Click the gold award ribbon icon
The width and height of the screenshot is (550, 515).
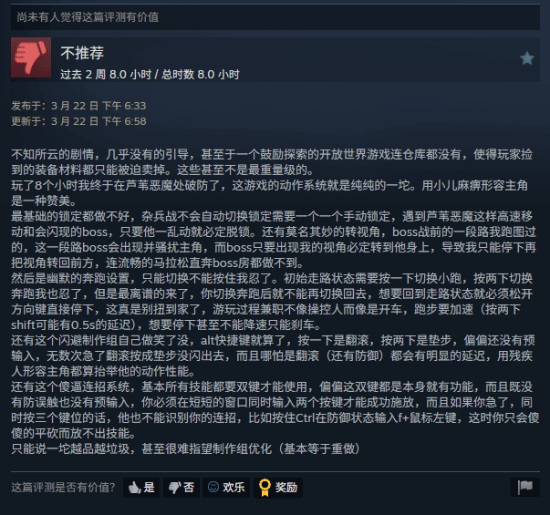265,488
